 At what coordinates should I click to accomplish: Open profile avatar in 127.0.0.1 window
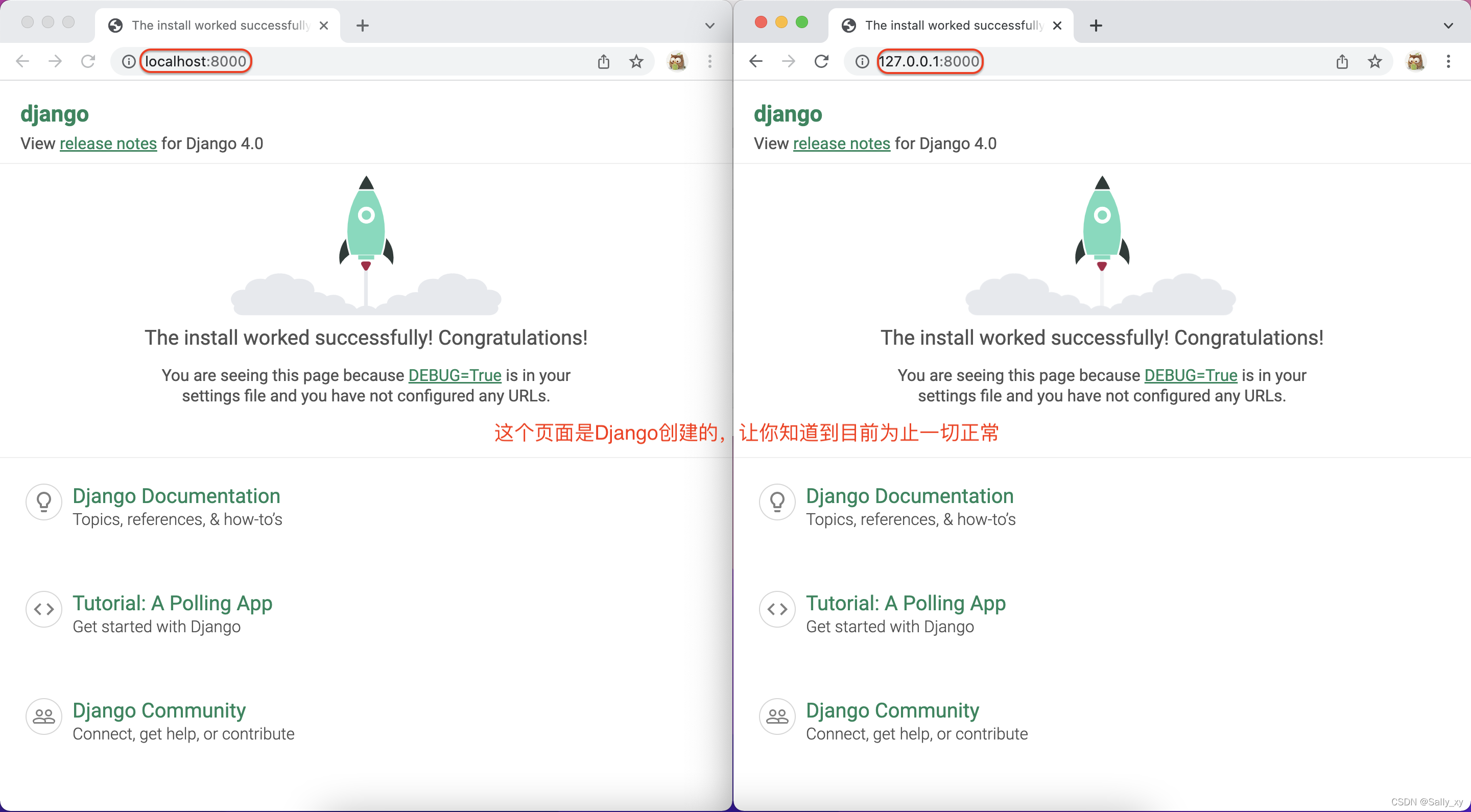pyautogui.click(x=1416, y=61)
